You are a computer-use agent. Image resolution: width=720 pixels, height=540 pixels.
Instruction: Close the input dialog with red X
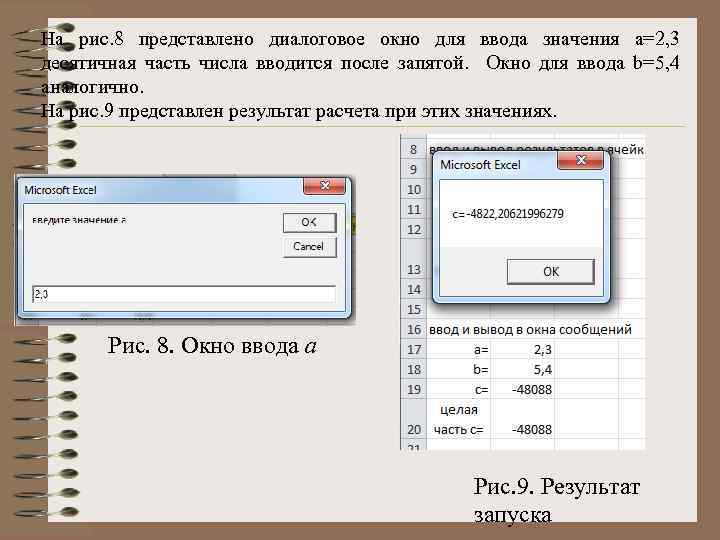[x=324, y=186]
